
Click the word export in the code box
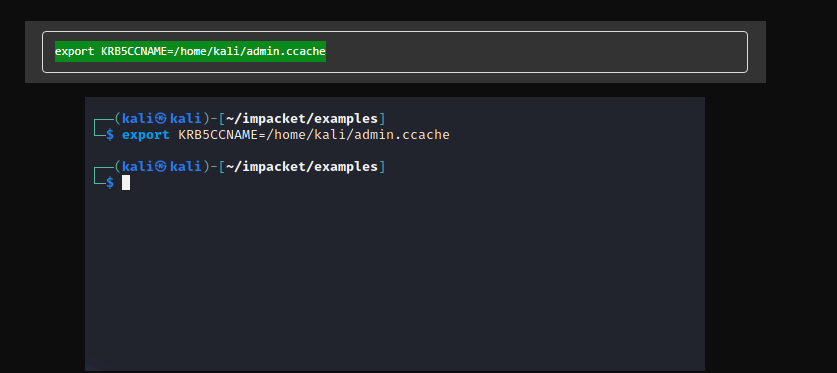[x=75, y=52]
